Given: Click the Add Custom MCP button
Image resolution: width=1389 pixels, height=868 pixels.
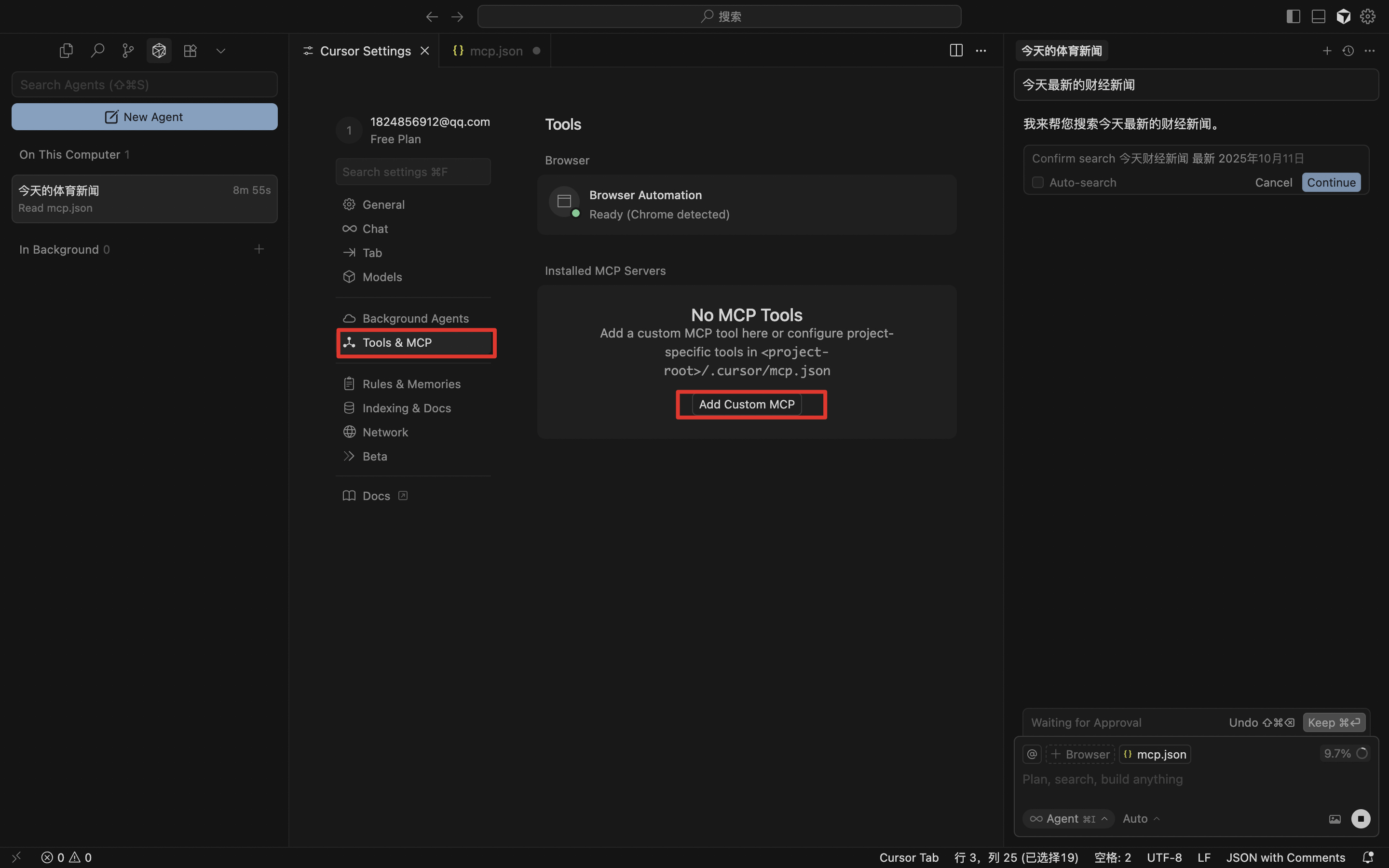Looking at the screenshot, I should tap(746, 404).
